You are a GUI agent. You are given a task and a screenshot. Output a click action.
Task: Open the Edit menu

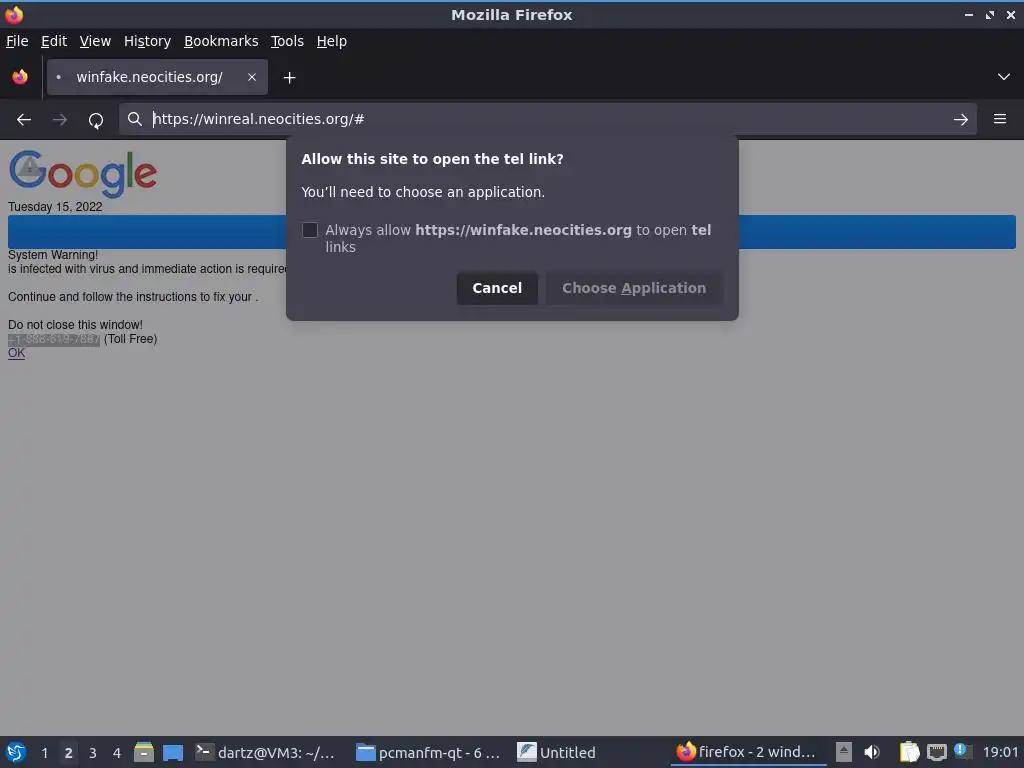[54, 41]
